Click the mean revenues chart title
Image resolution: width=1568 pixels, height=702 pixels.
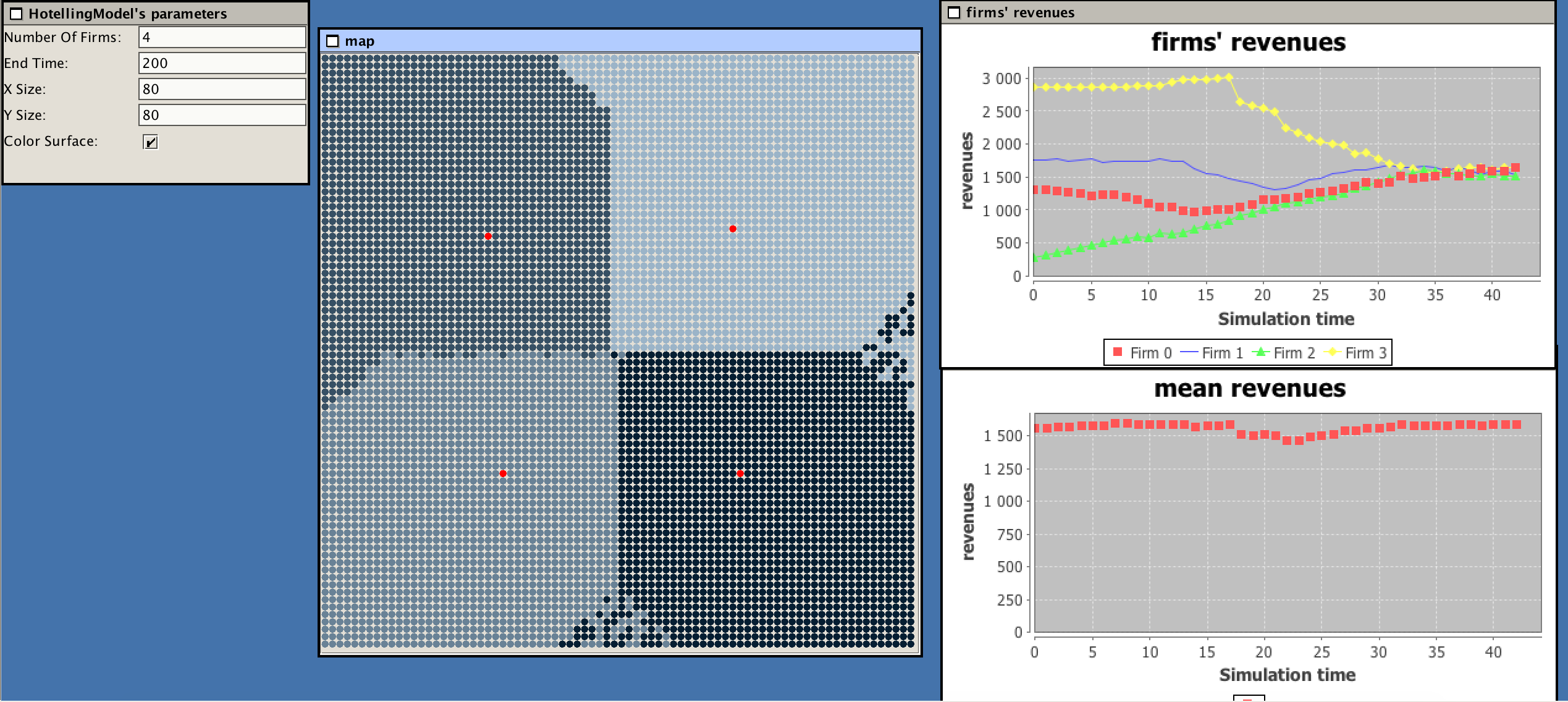point(1249,389)
